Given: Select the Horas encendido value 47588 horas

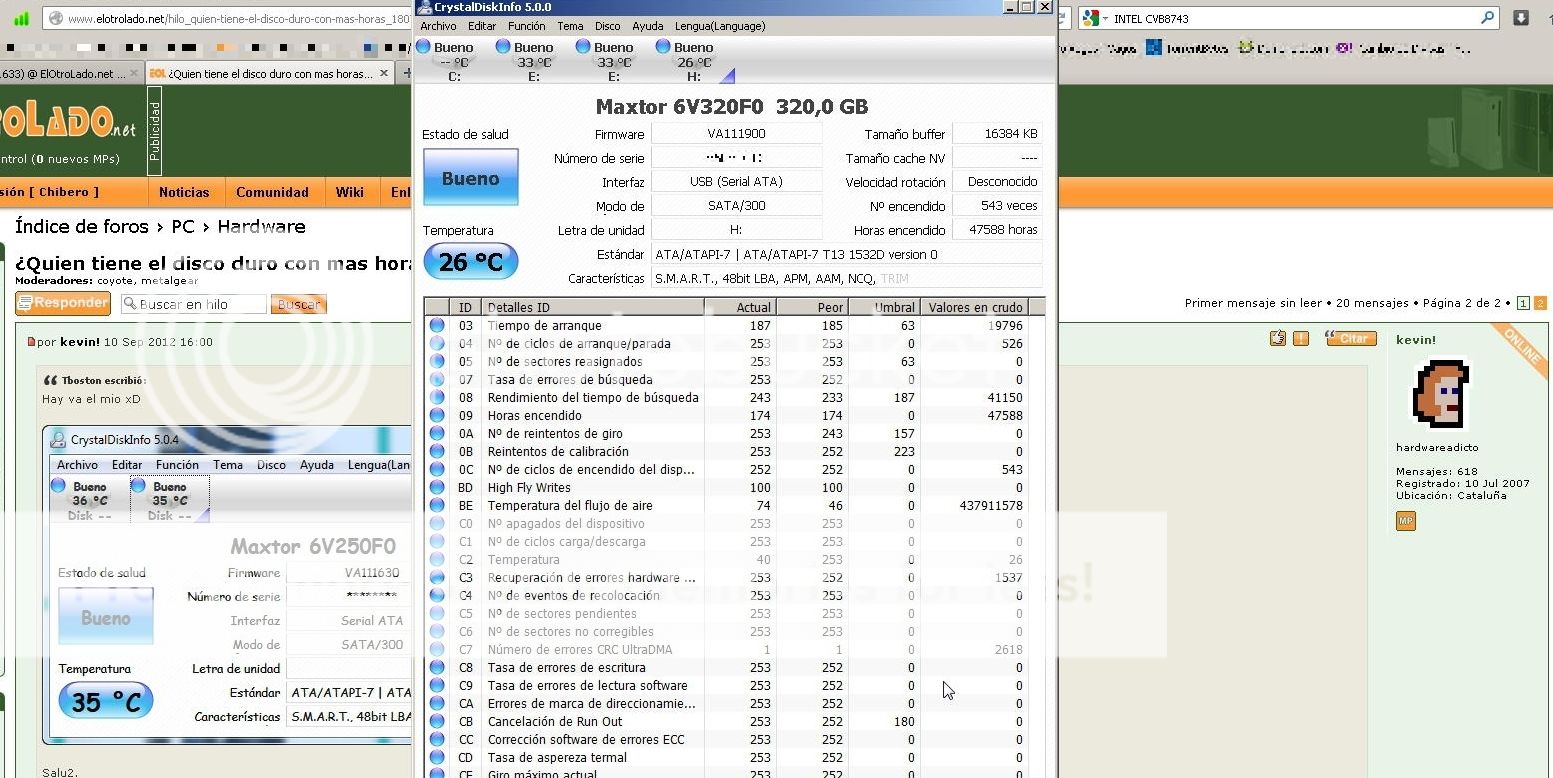Looking at the screenshot, I should click(x=996, y=230).
